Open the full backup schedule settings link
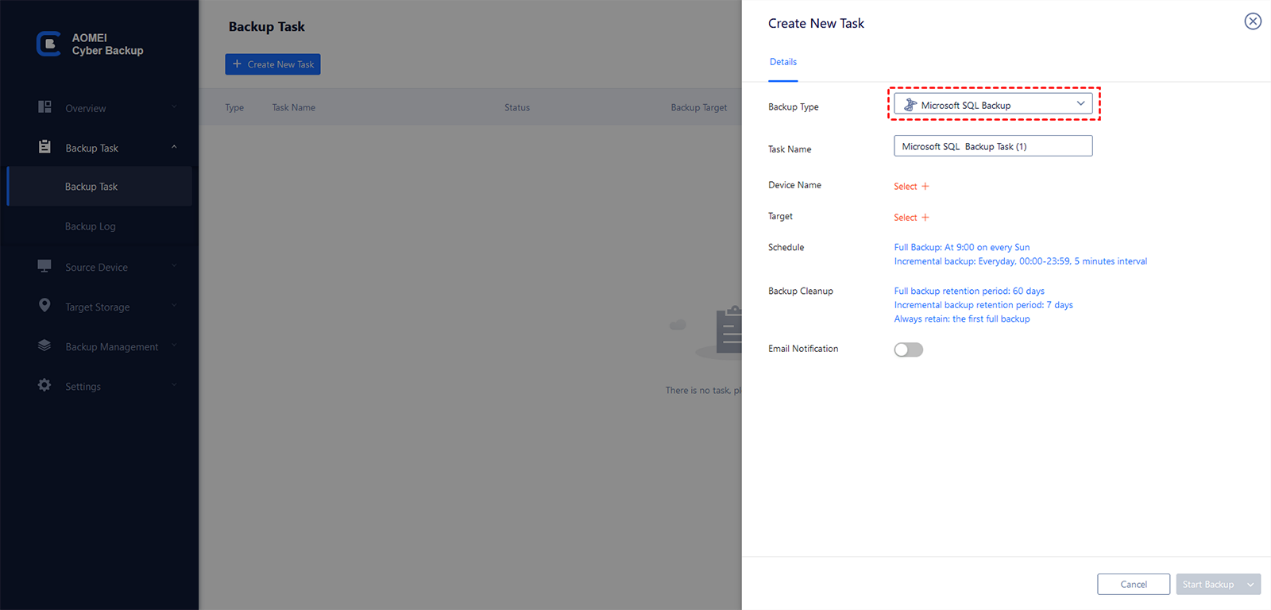The width and height of the screenshot is (1271, 610). (961, 247)
